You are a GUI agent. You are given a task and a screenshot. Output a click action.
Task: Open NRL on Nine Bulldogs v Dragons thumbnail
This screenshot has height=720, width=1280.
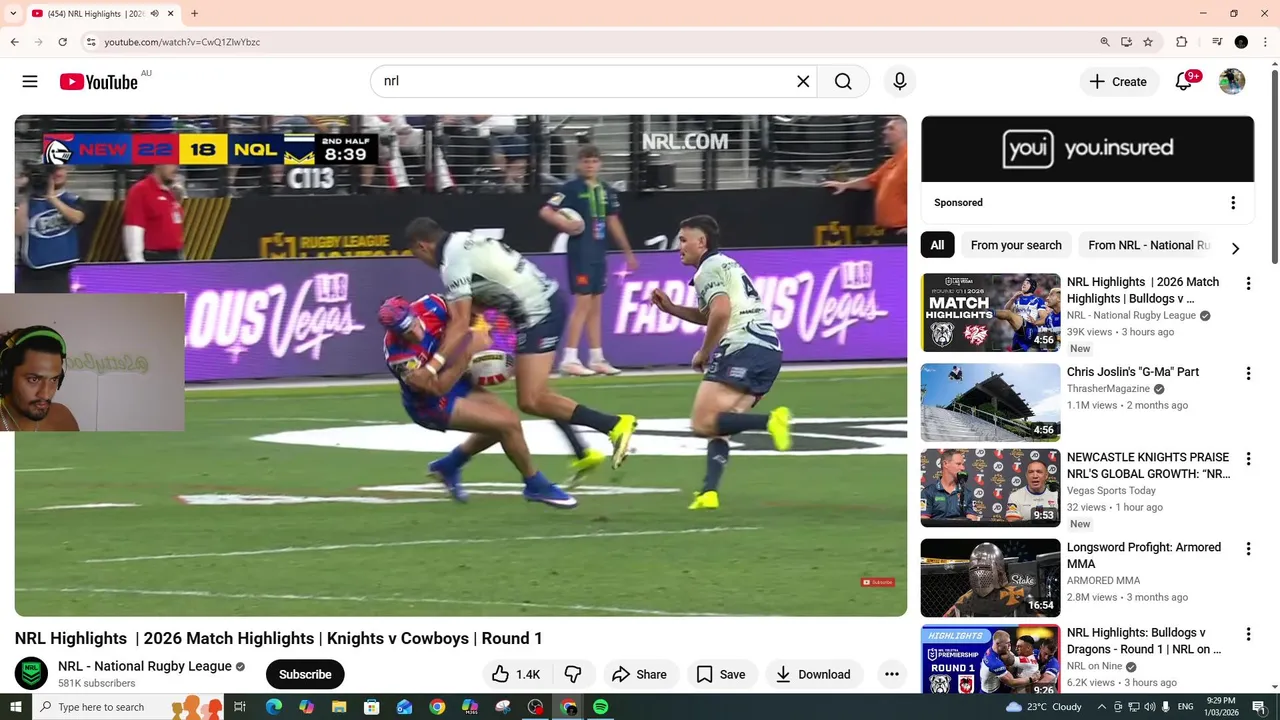tap(990, 659)
